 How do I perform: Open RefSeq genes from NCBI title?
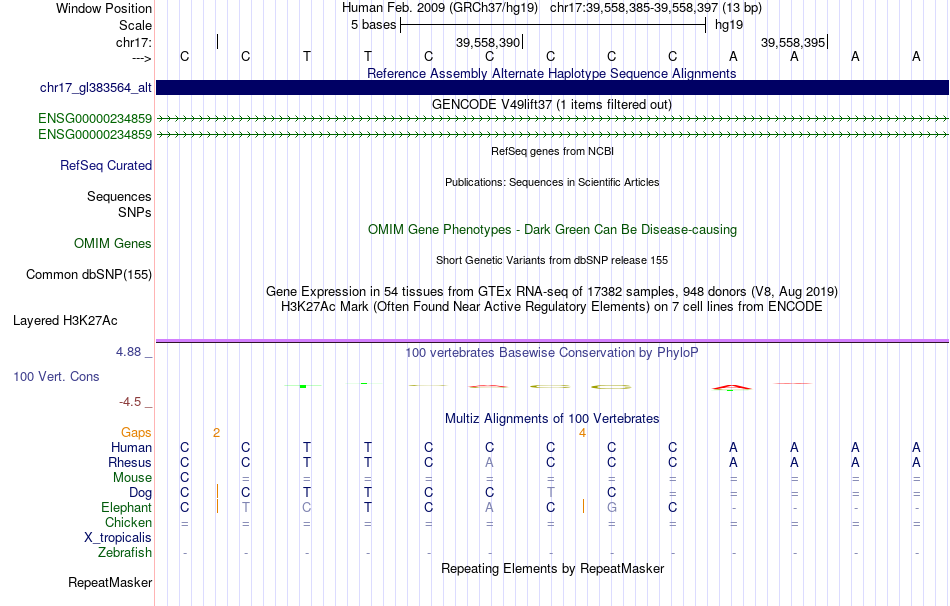click(553, 152)
